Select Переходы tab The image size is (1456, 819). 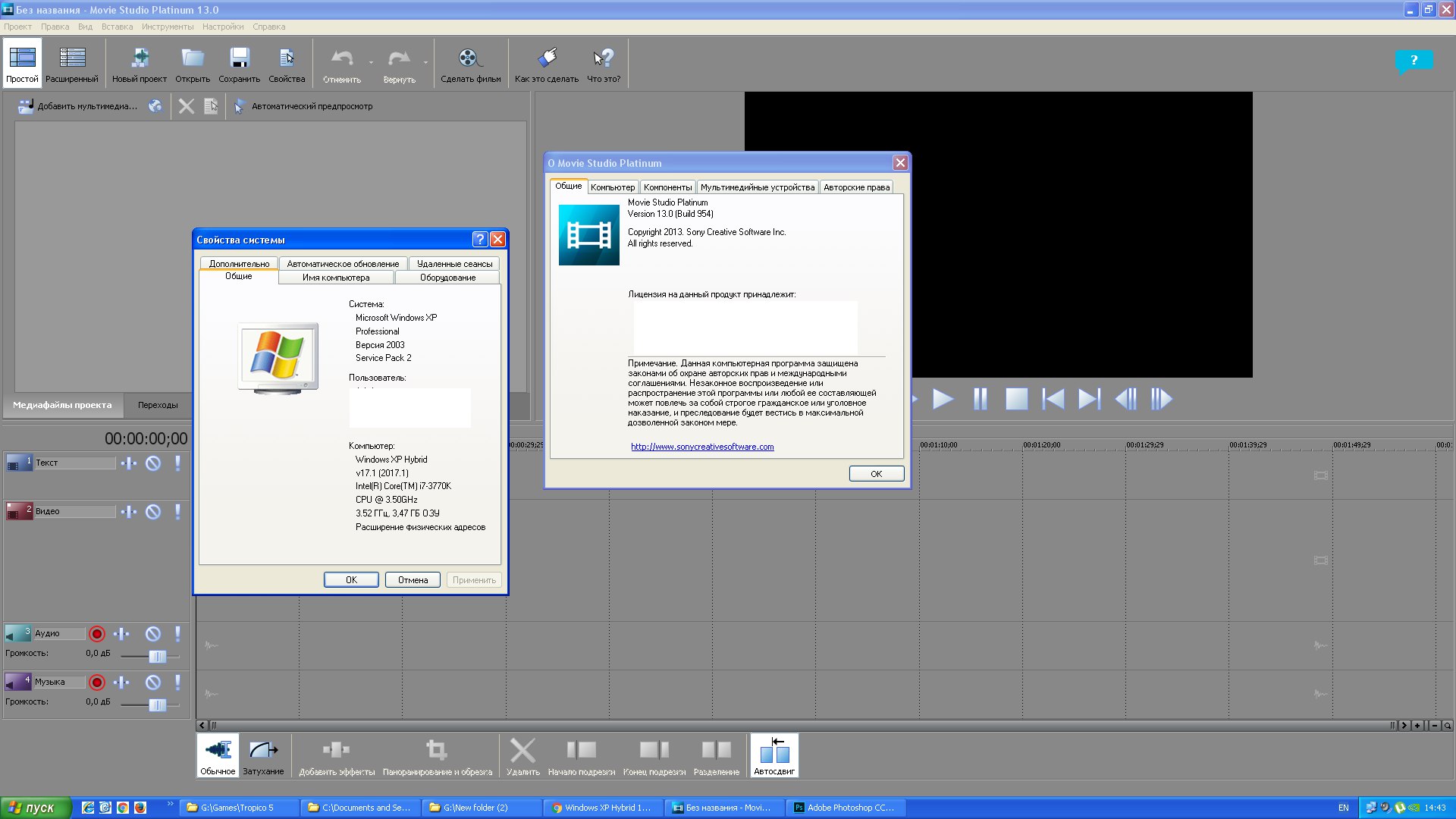click(x=158, y=405)
